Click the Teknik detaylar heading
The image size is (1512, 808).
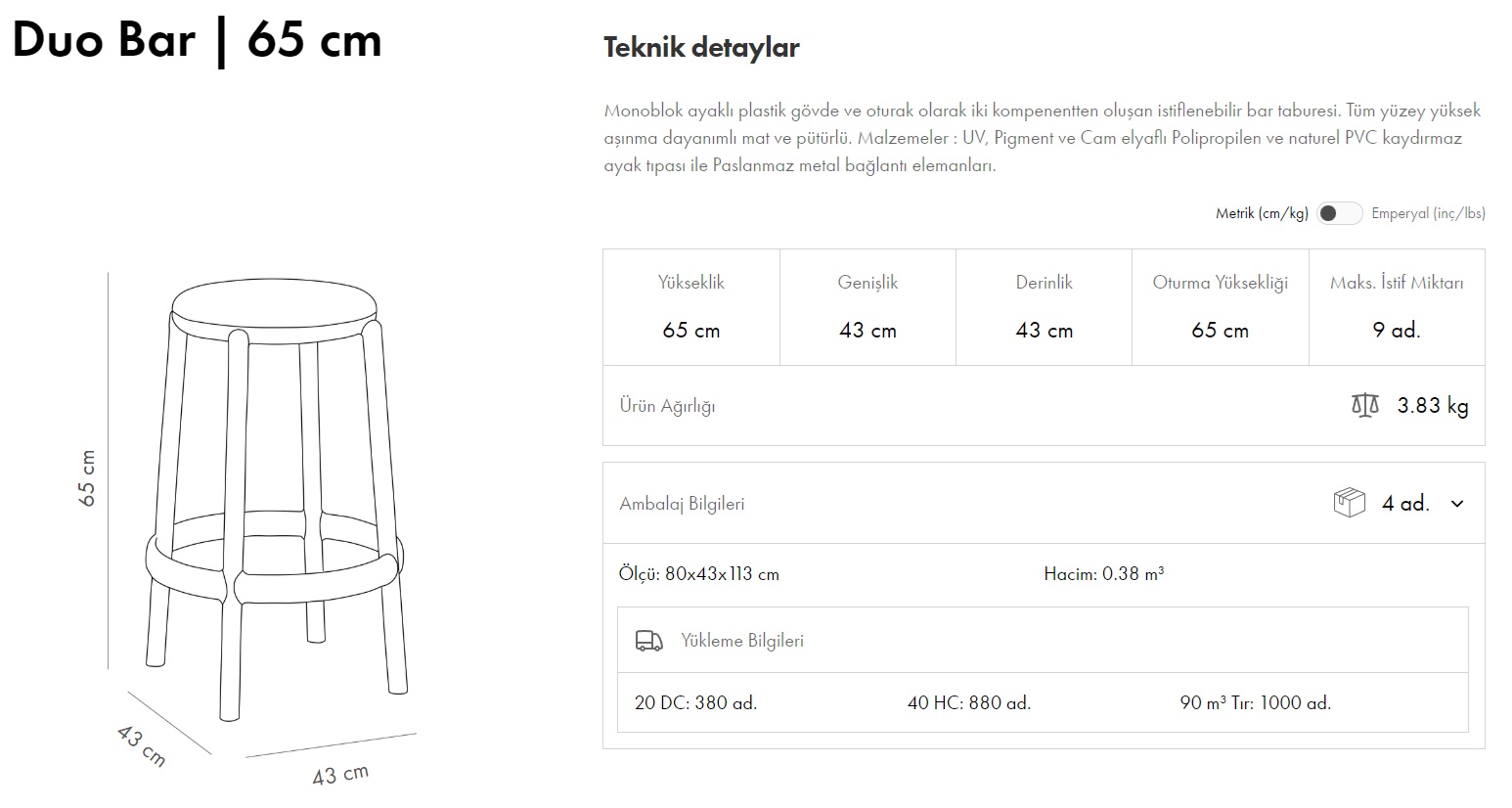701,47
